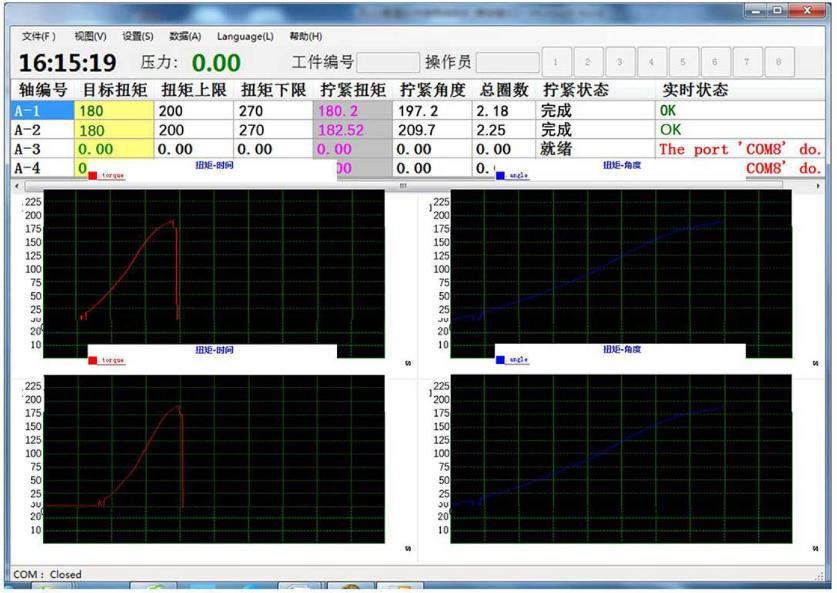Open the 设置(S) menu
The width and height of the screenshot is (837, 593).
click(x=137, y=36)
